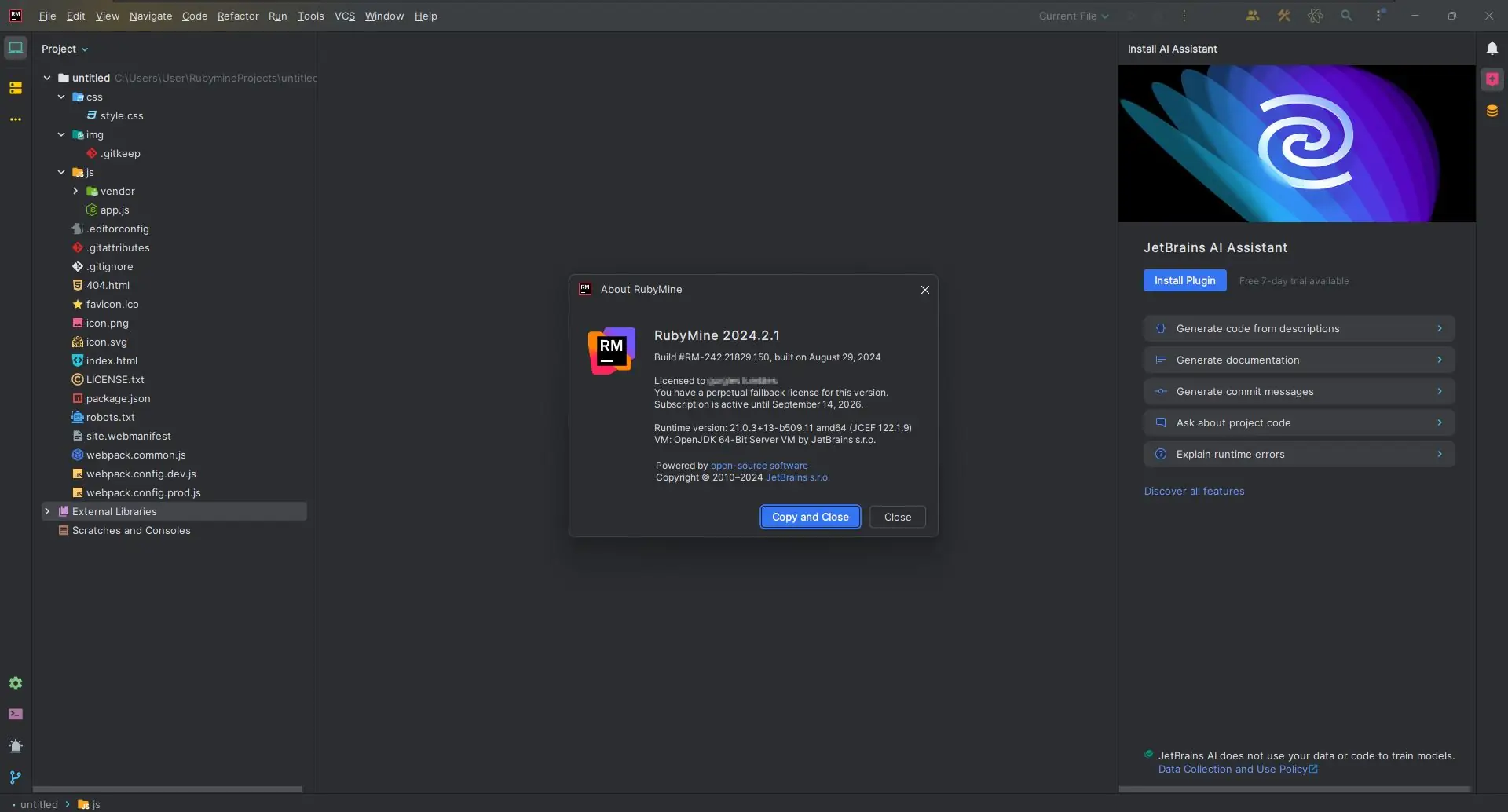Open the Navigate menu
The width and height of the screenshot is (1508, 812).
point(151,16)
